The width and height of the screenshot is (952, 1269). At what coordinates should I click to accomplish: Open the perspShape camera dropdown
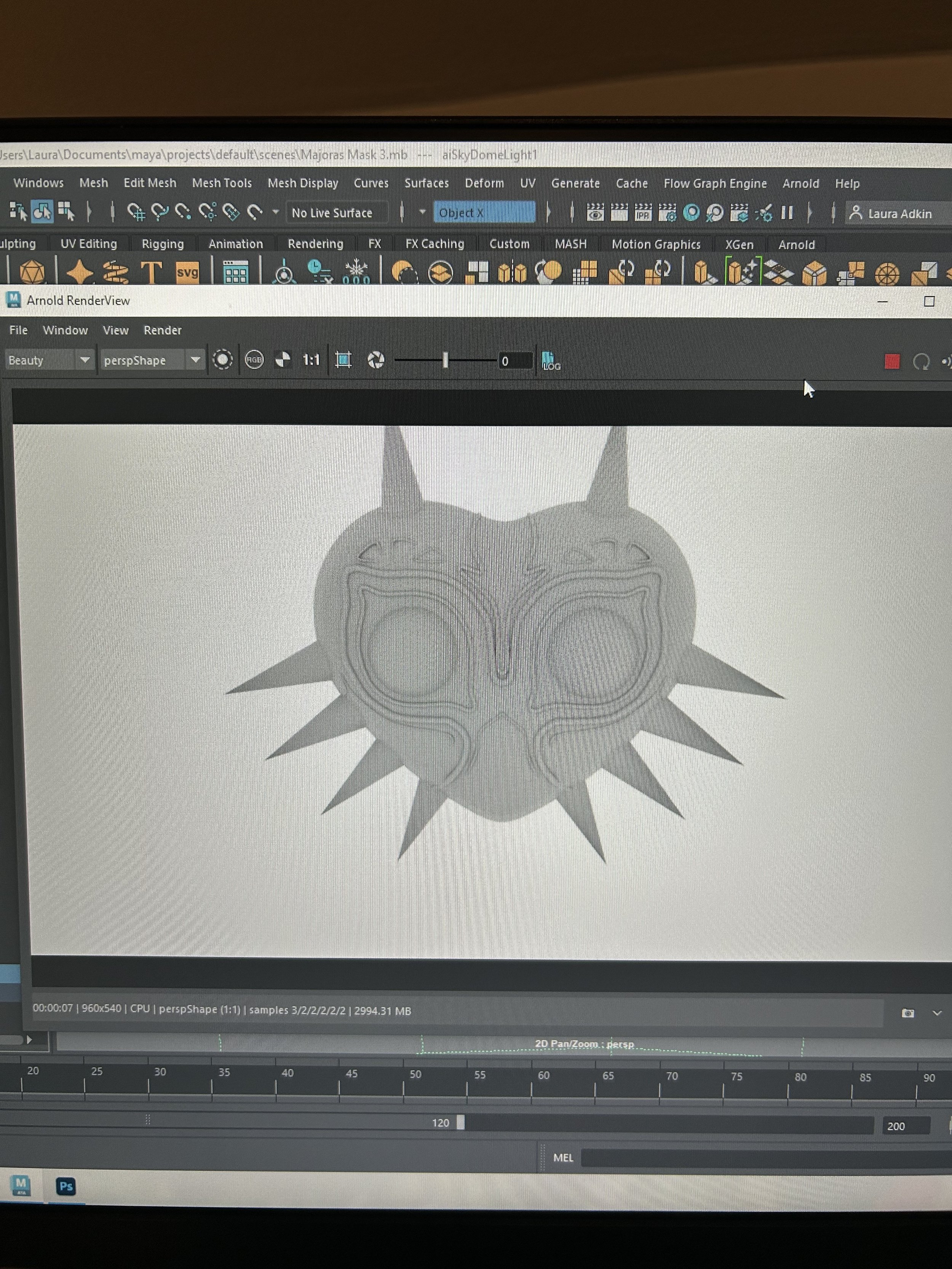click(x=152, y=360)
